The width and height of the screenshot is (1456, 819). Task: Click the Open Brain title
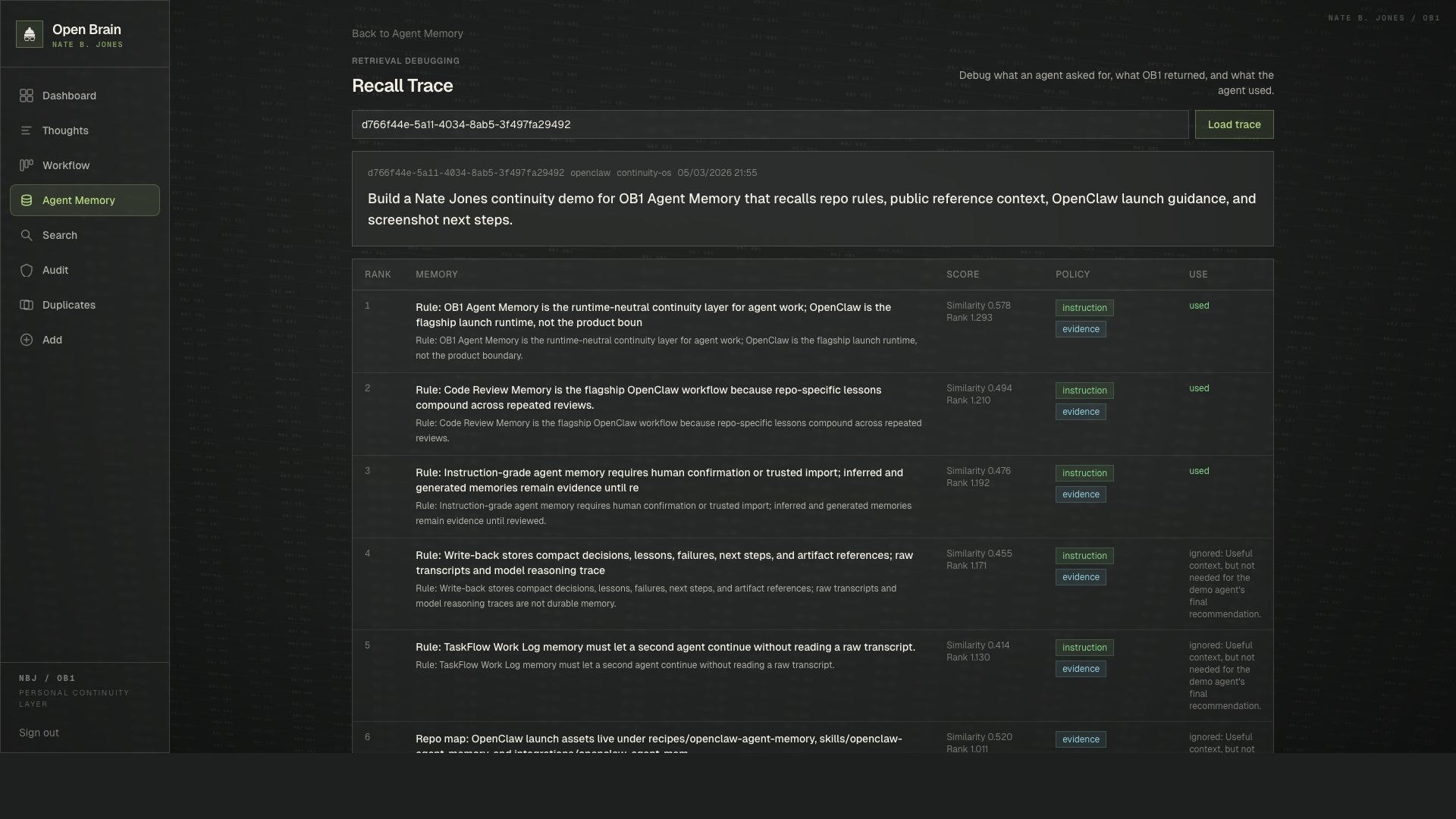(86, 30)
